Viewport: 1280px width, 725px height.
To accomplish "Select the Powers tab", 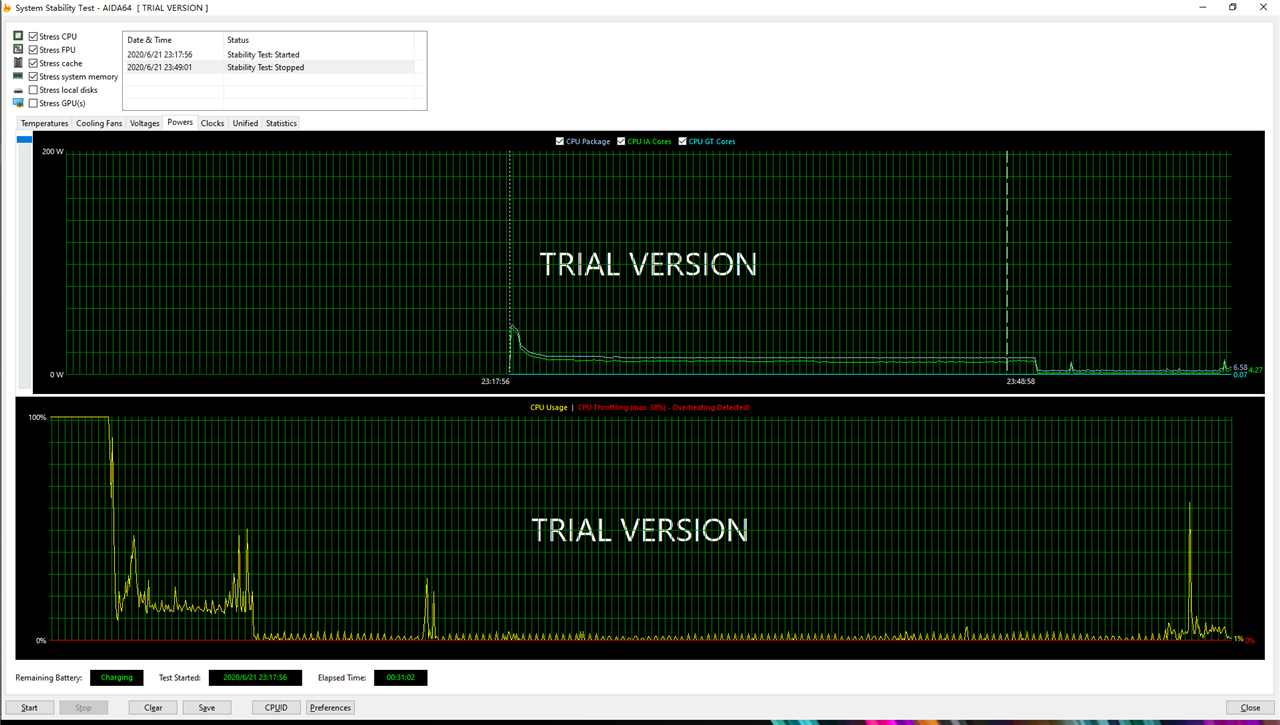I will [x=180, y=122].
